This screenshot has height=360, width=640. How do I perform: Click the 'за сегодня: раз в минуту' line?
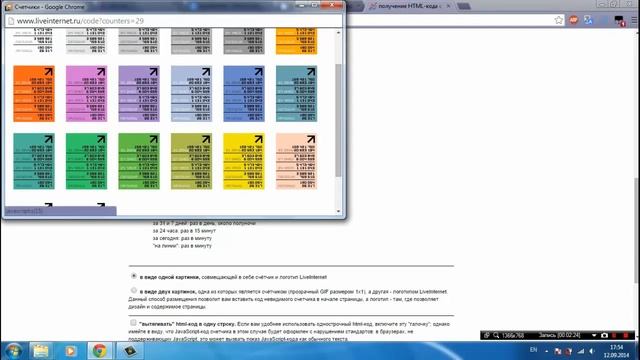[x=182, y=238]
